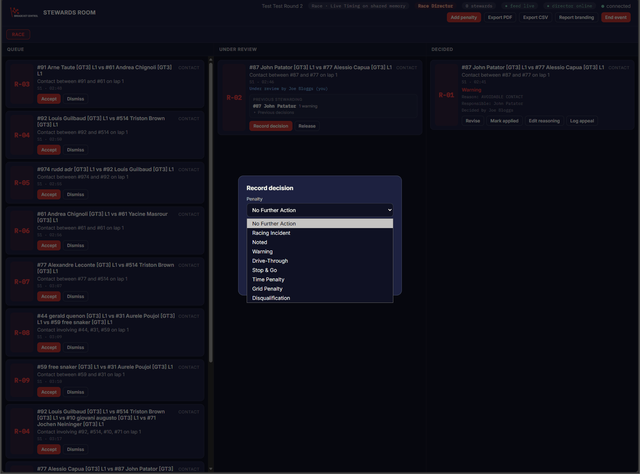Screen dimensions: 640x474
Task: Open #59 free snaker vs #31 Aurele Poujol title
Action: 105,367
